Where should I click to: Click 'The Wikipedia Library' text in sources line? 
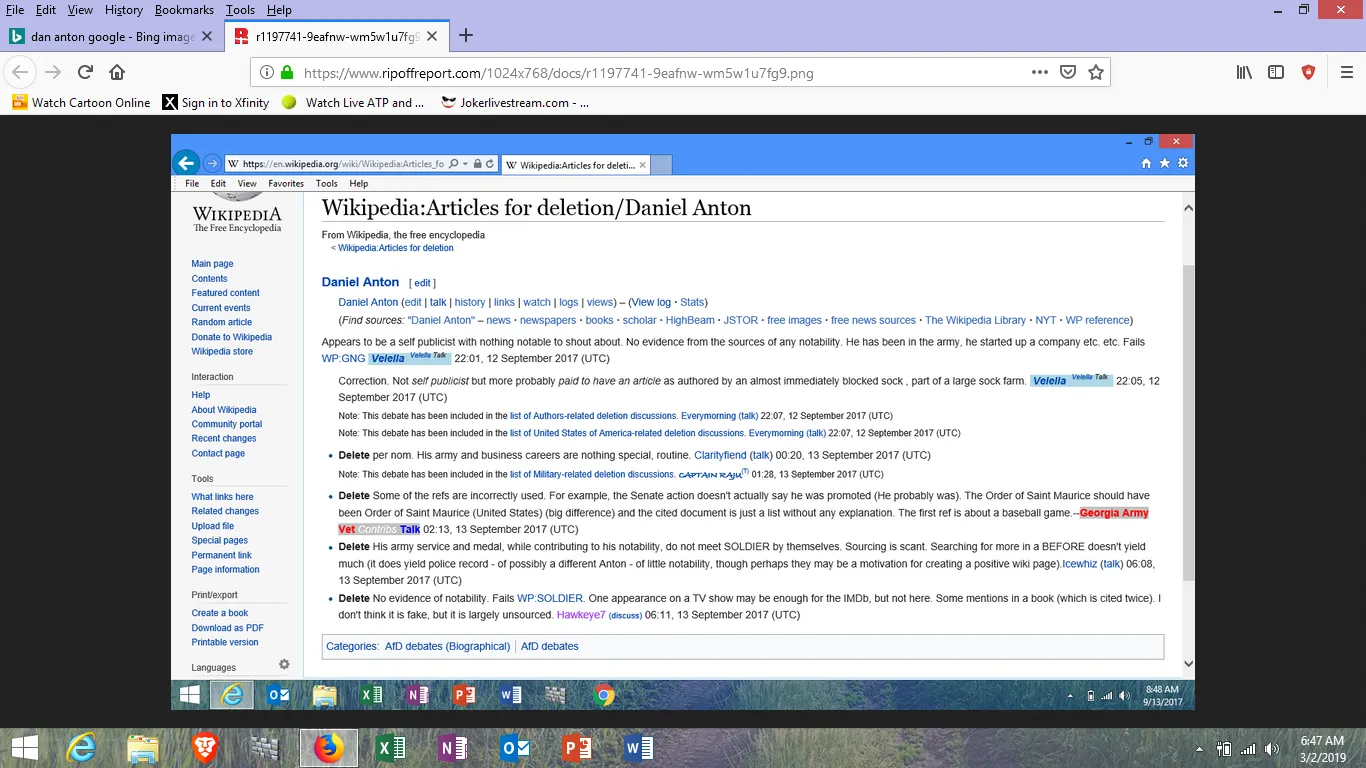(975, 320)
